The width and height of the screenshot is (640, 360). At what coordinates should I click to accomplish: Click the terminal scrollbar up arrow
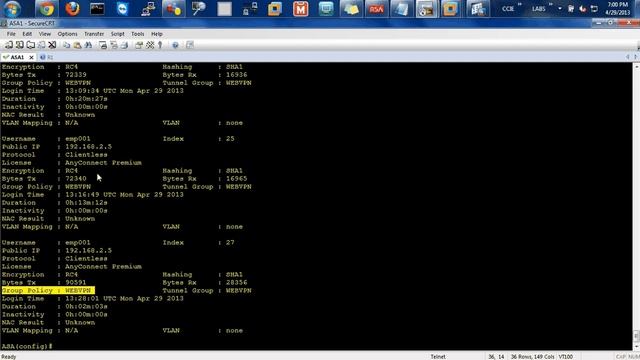click(x=636, y=66)
